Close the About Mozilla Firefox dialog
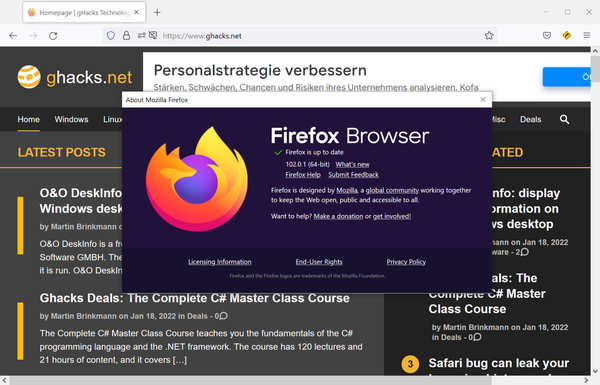 (483, 100)
